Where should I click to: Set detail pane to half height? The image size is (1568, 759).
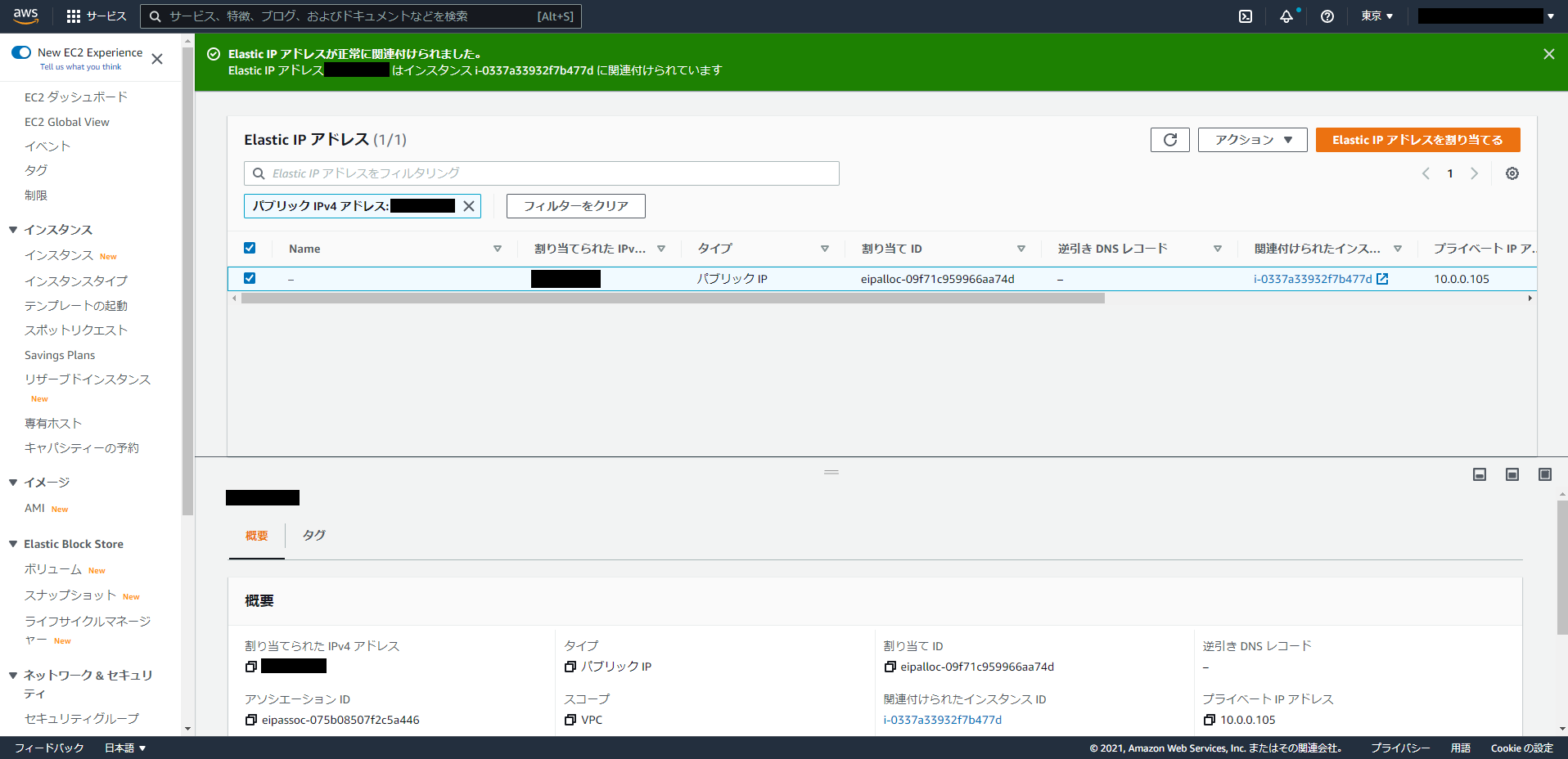[1512, 474]
